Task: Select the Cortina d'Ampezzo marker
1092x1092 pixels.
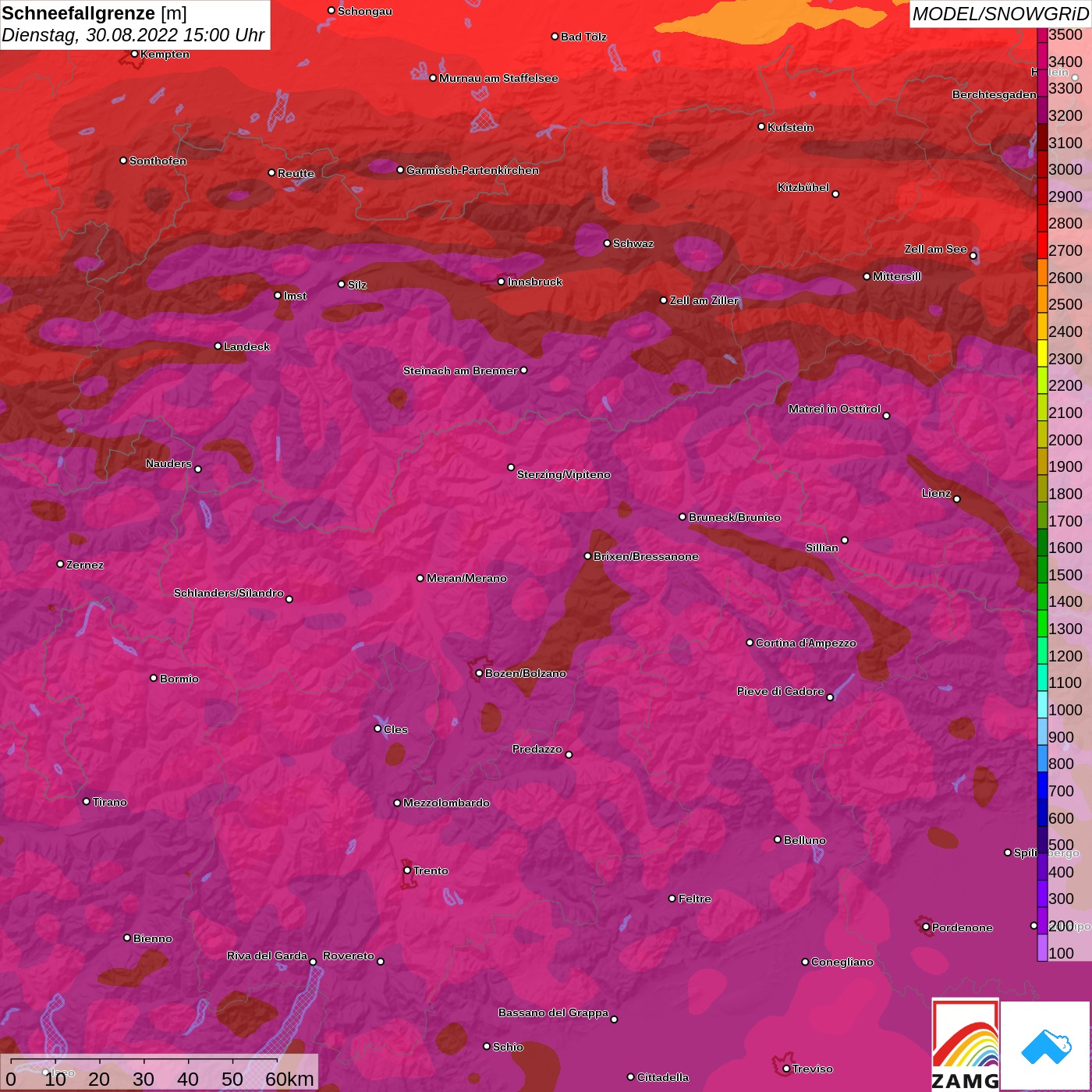Action: (x=750, y=643)
